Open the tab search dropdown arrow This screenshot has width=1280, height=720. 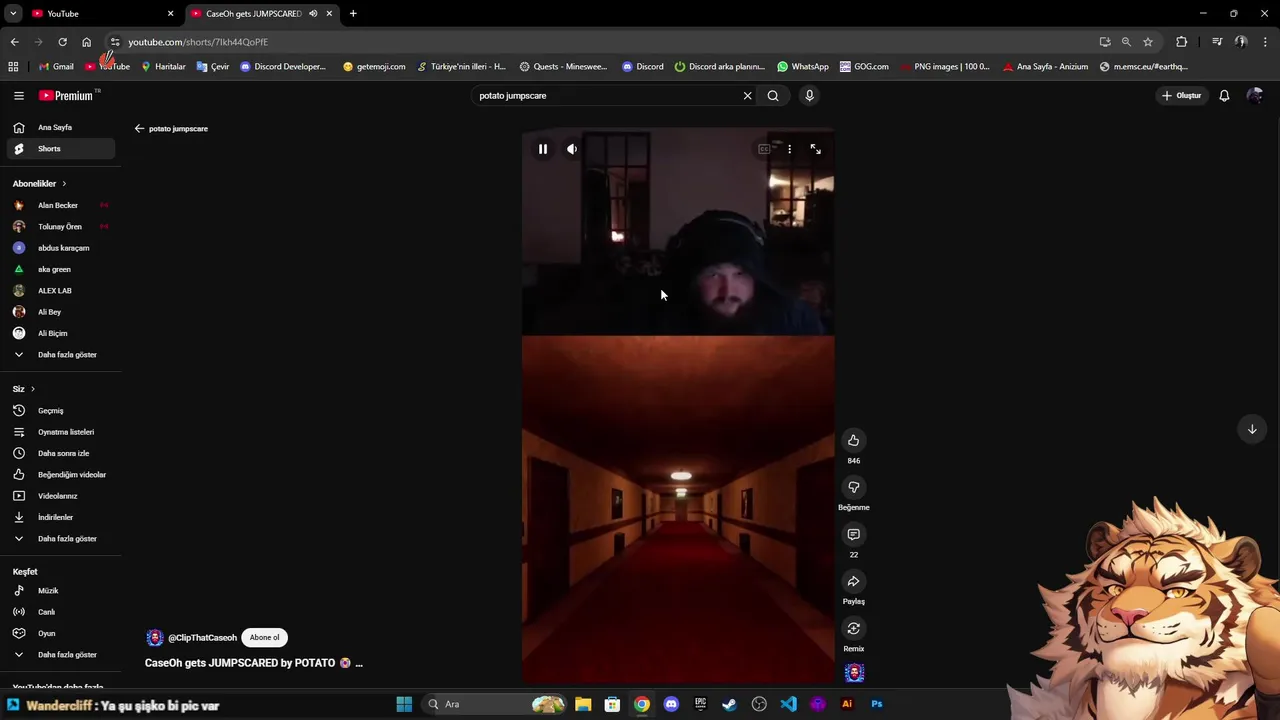pyautogui.click(x=13, y=14)
